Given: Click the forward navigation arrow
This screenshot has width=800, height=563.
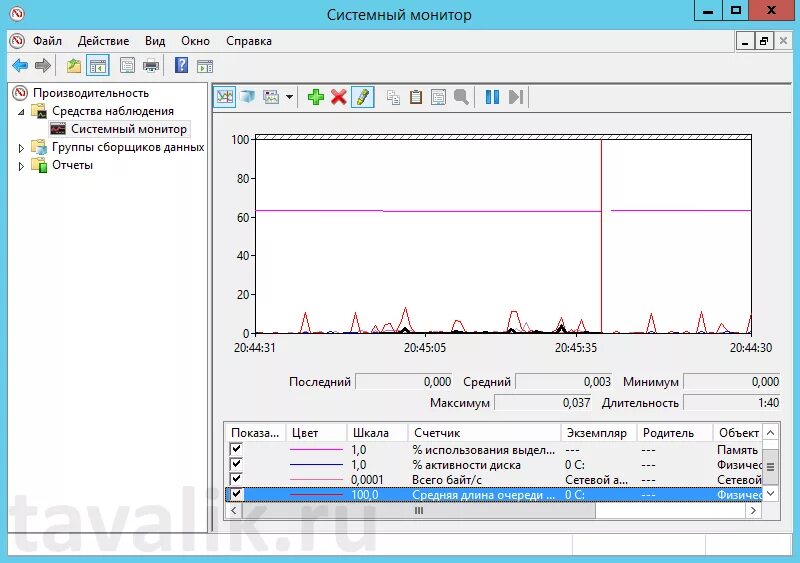Looking at the screenshot, I should pos(43,65).
